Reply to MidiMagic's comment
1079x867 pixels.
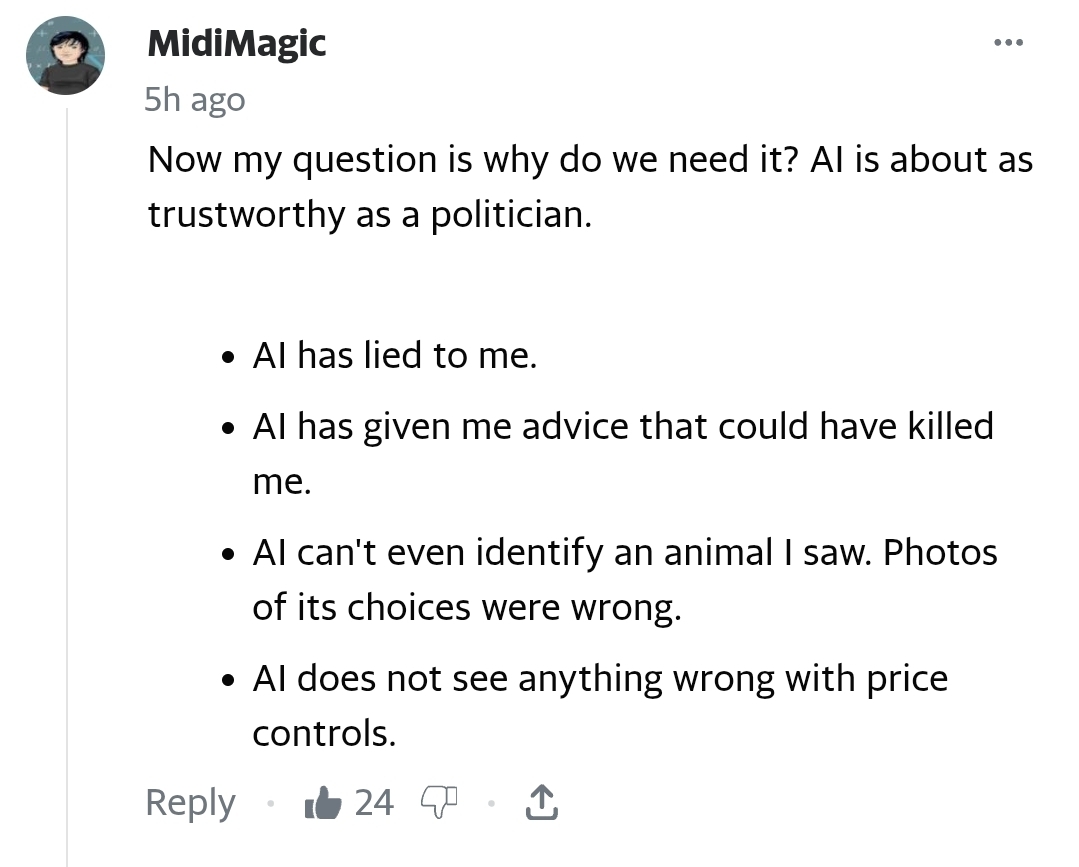(190, 802)
